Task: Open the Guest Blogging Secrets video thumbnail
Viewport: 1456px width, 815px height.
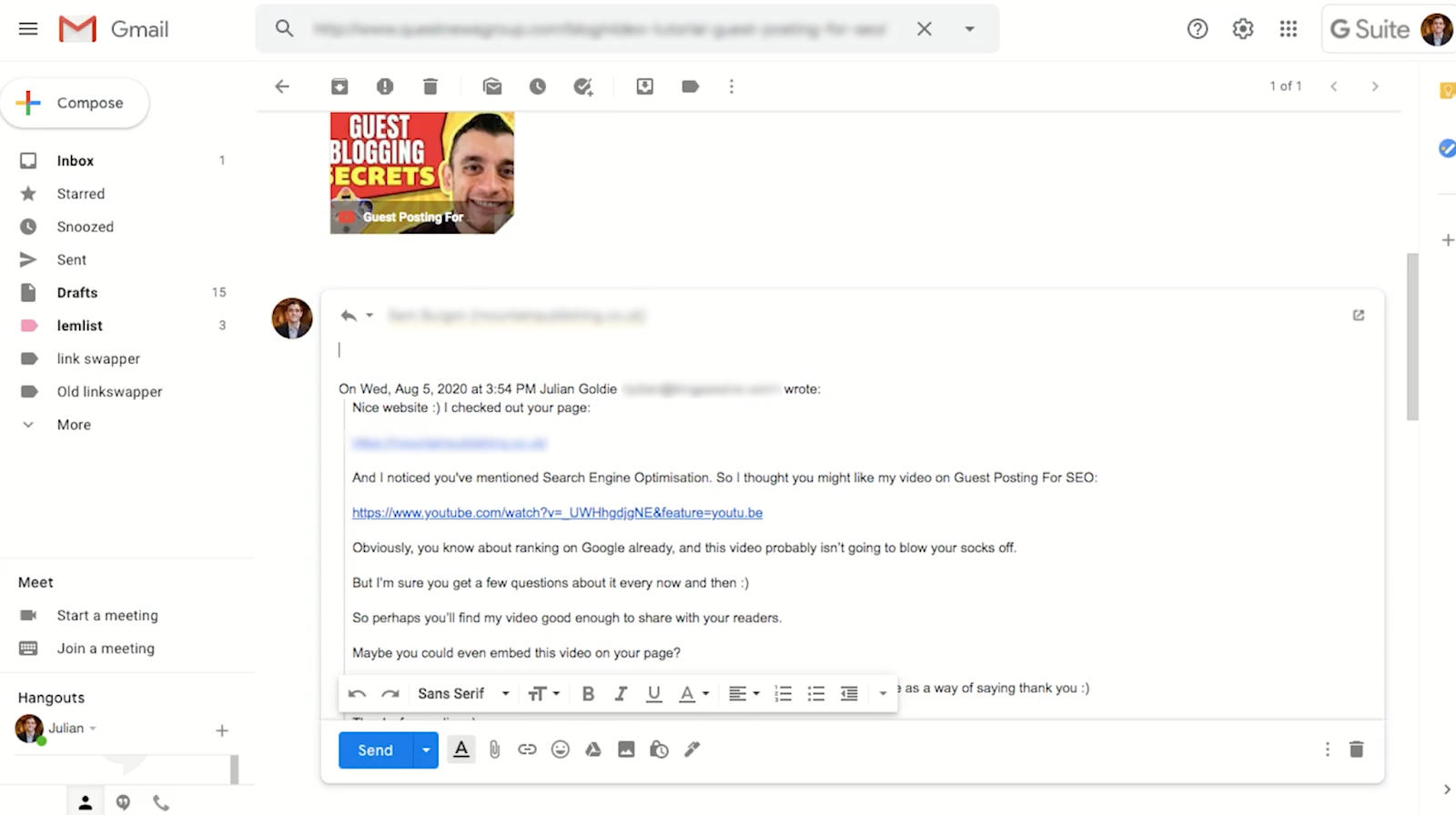Action: (x=422, y=173)
